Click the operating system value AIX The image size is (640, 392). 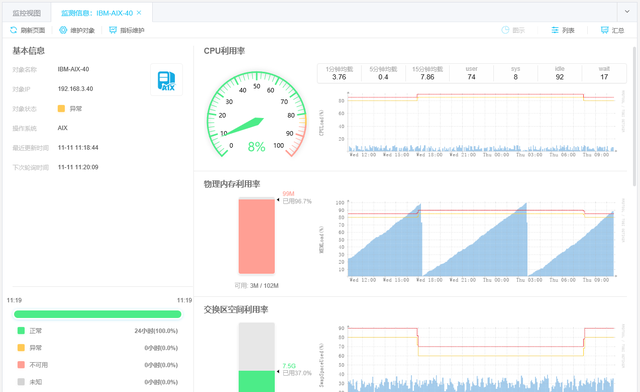point(62,128)
